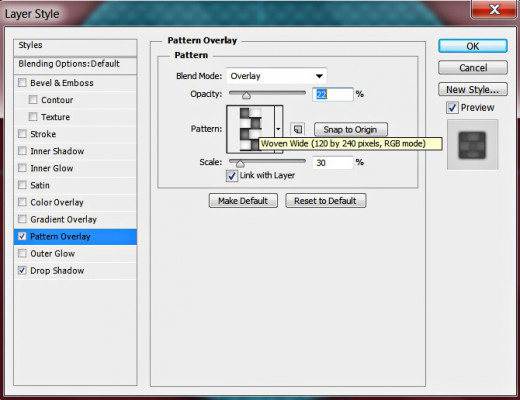
Task: Click Make Default button
Action: (x=243, y=201)
